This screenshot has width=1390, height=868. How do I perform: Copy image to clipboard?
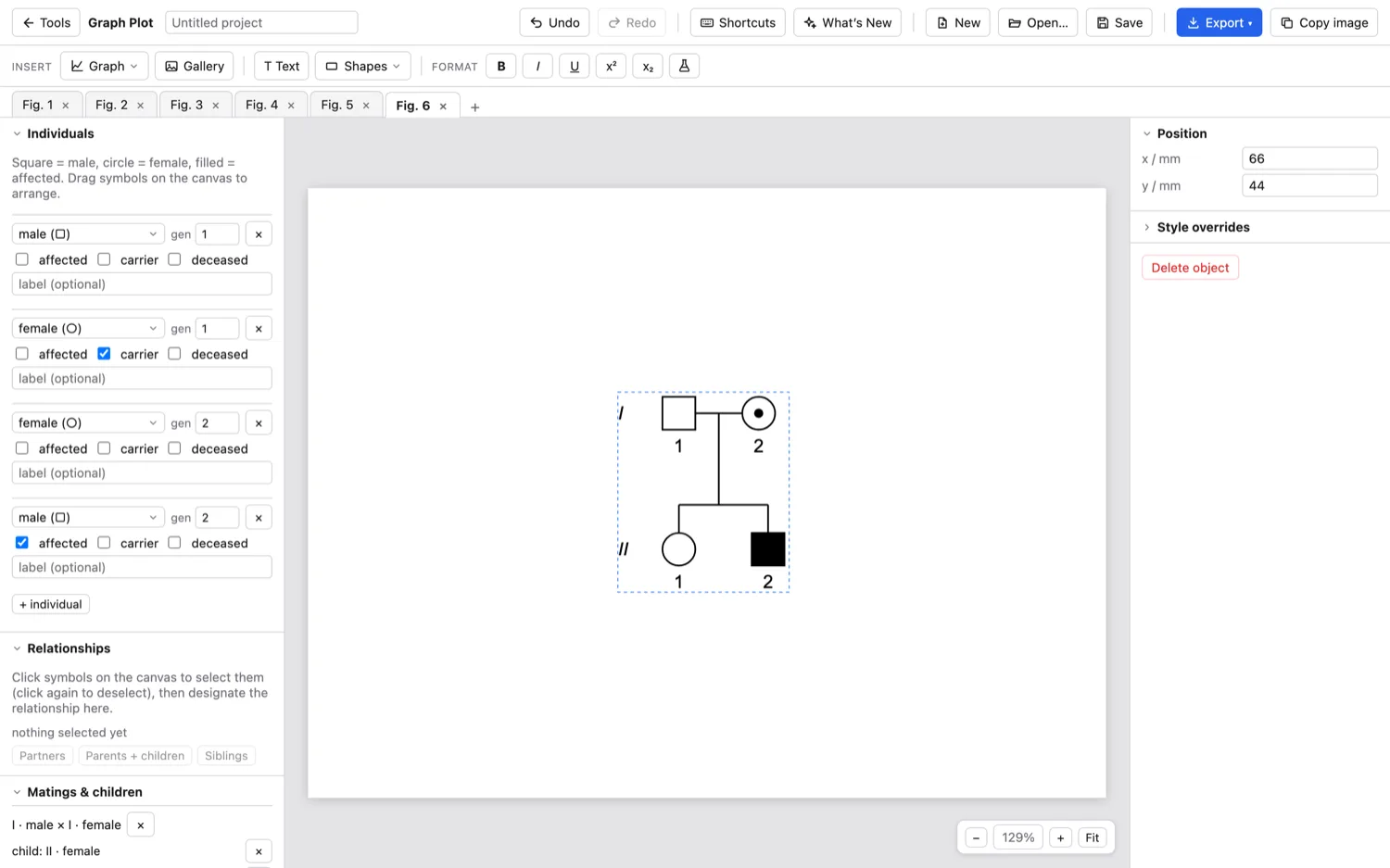pyautogui.click(x=1323, y=22)
